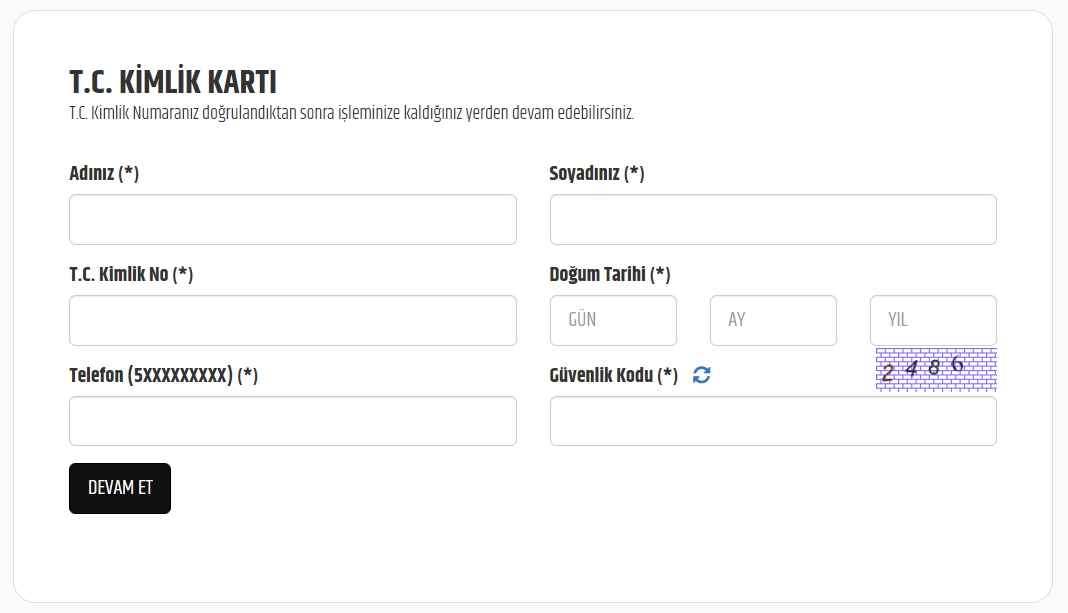
Task: Focus the Telefon number input
Action: click(x=292, y=421)
